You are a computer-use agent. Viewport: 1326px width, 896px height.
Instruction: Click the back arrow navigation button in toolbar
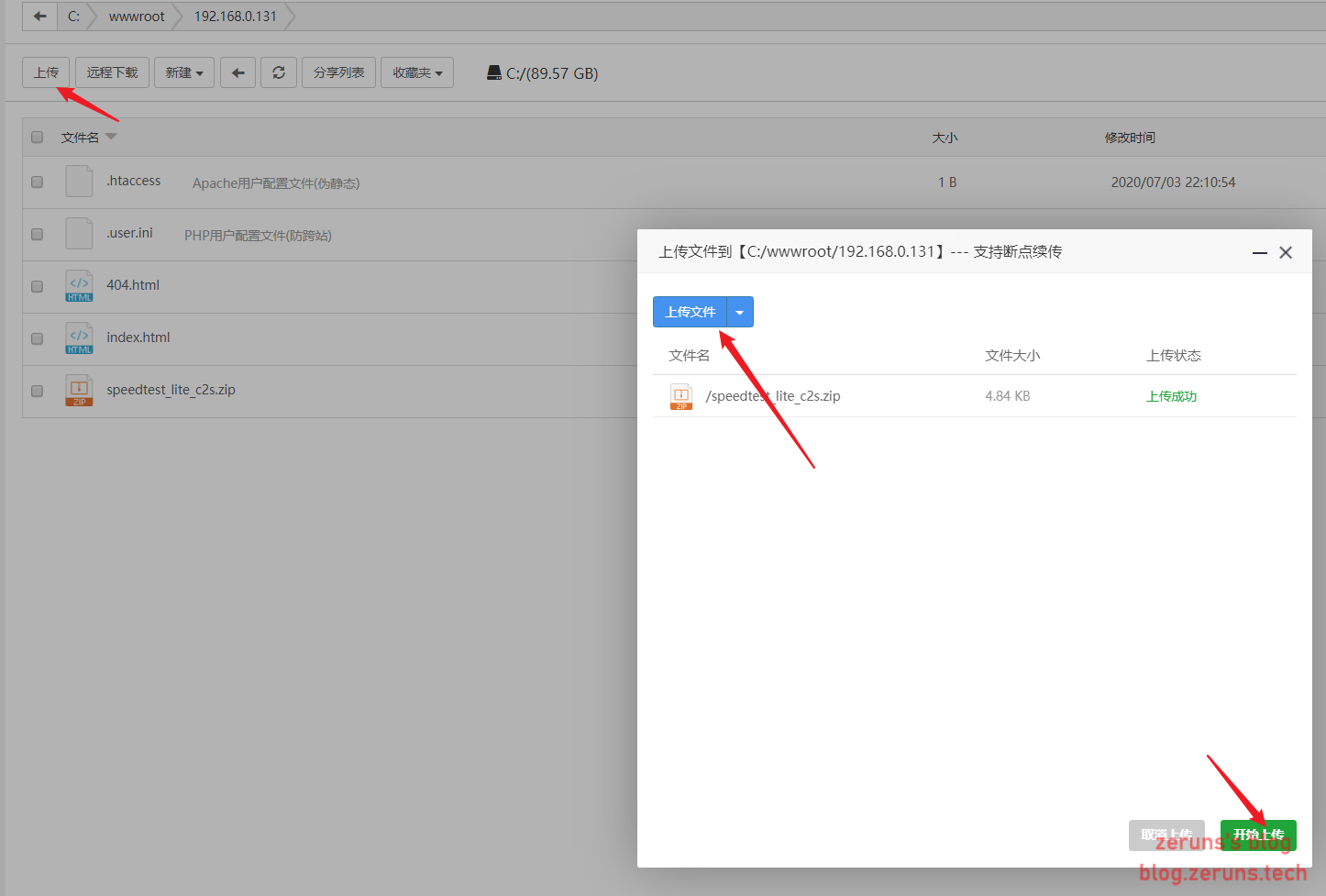pos(238,72)
